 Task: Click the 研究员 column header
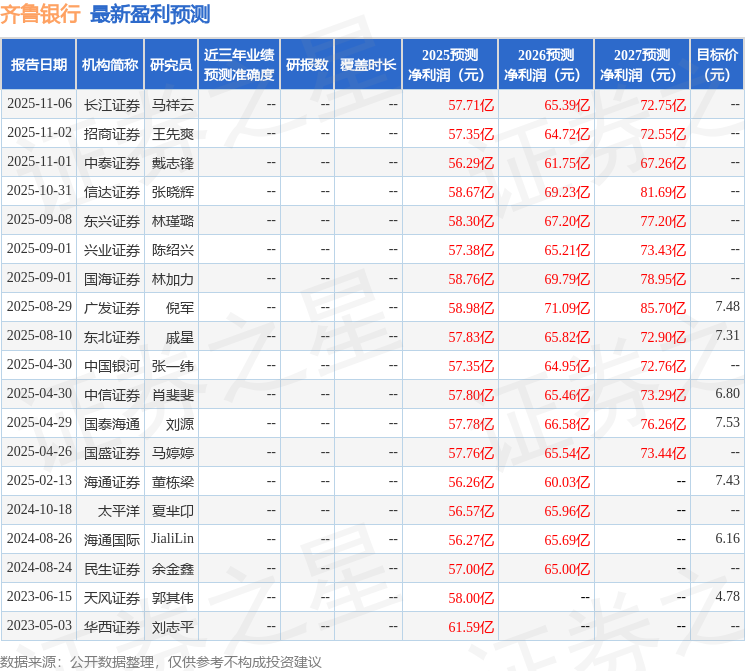[x=171, y=65]
